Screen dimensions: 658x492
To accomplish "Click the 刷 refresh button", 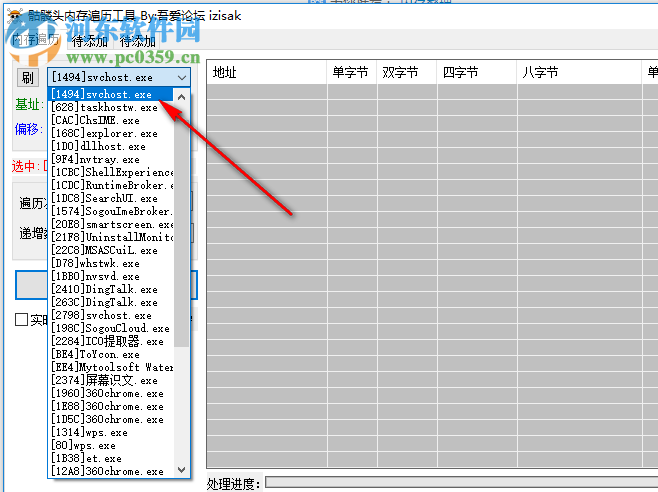I will 28,78.
